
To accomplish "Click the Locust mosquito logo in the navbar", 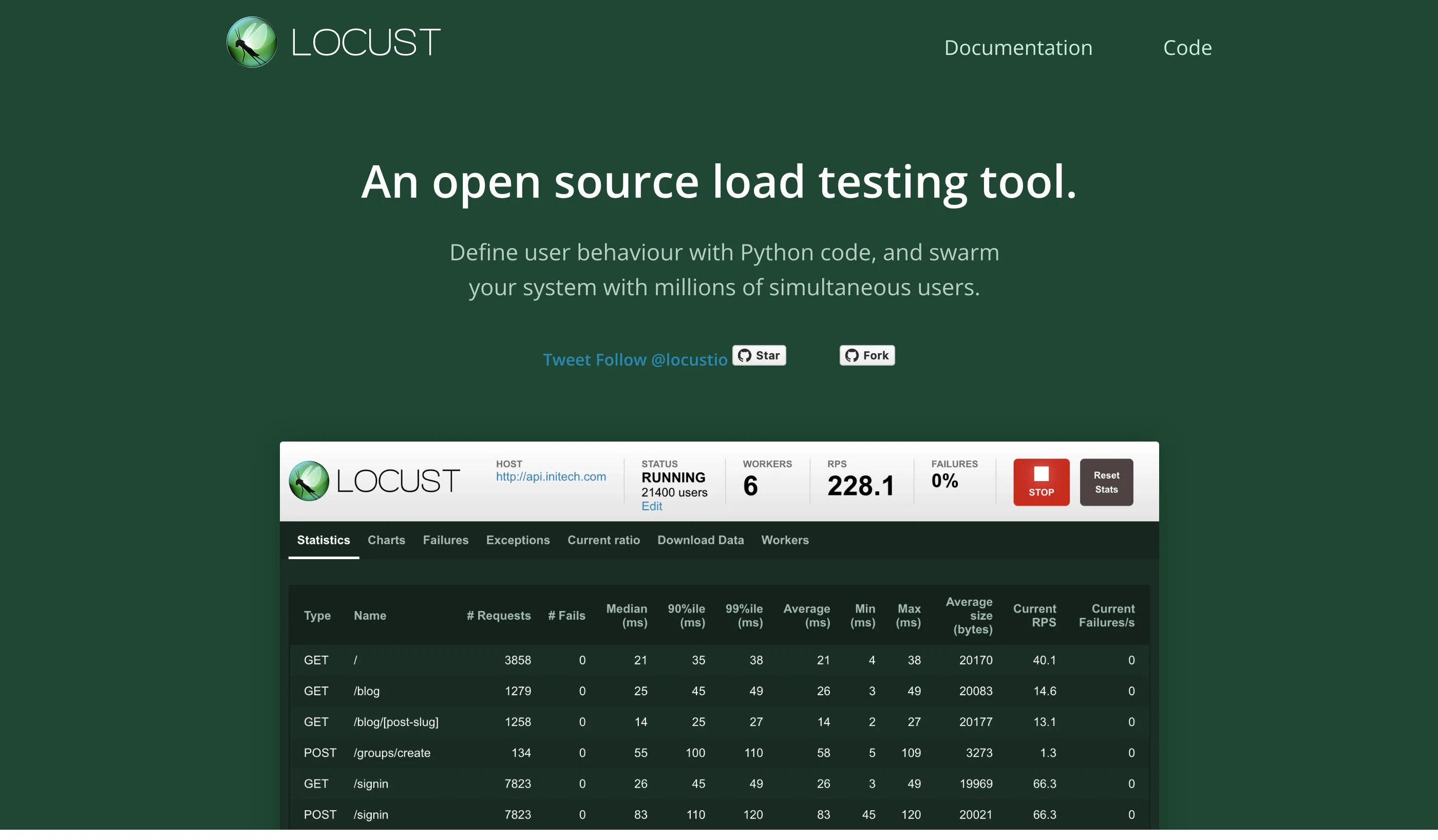I will pos(251,42).
